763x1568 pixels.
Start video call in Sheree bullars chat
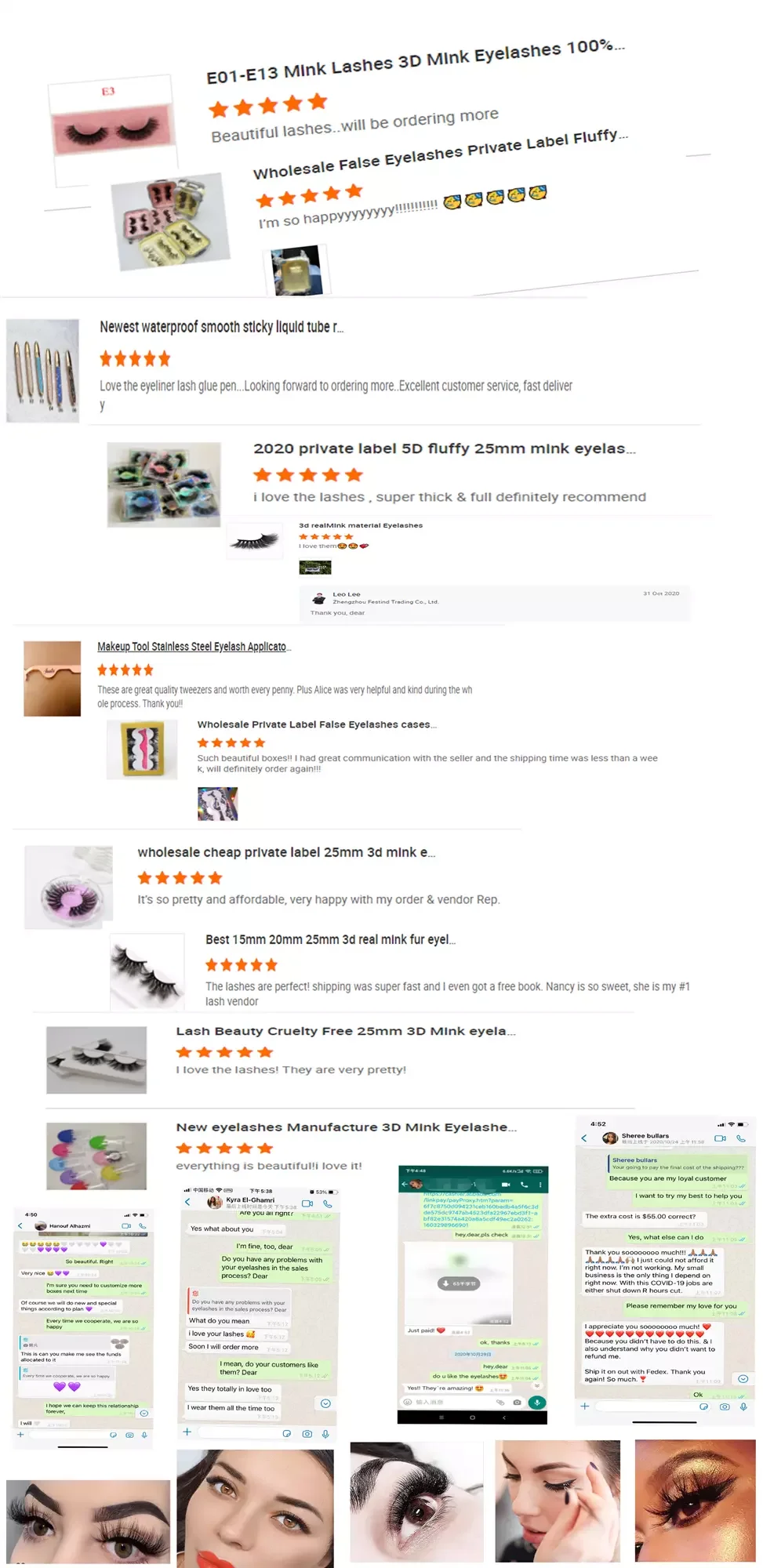pyautogui.click(x=719, y=1138)
